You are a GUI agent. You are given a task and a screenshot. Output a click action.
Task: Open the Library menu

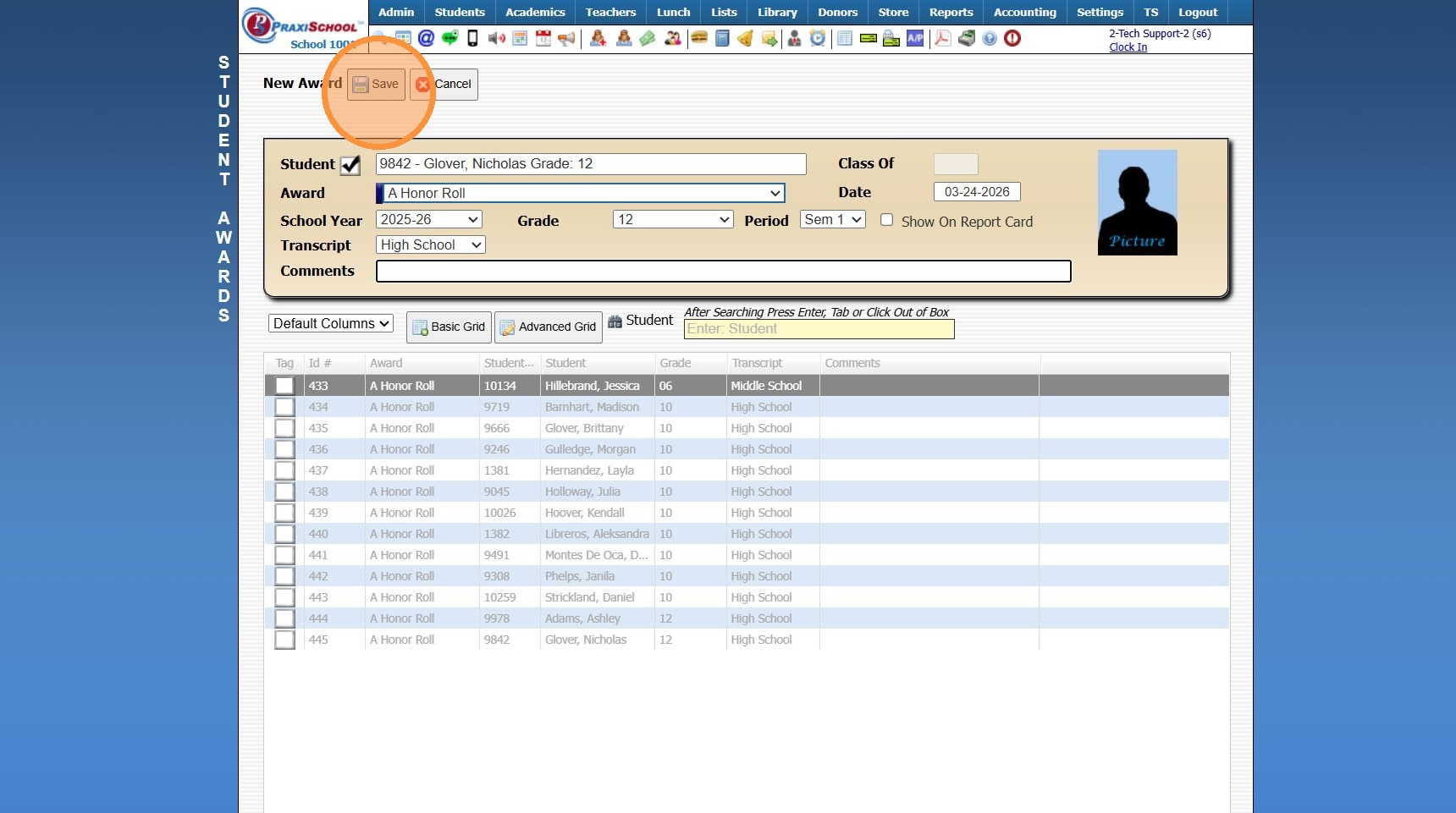(777, 12)
